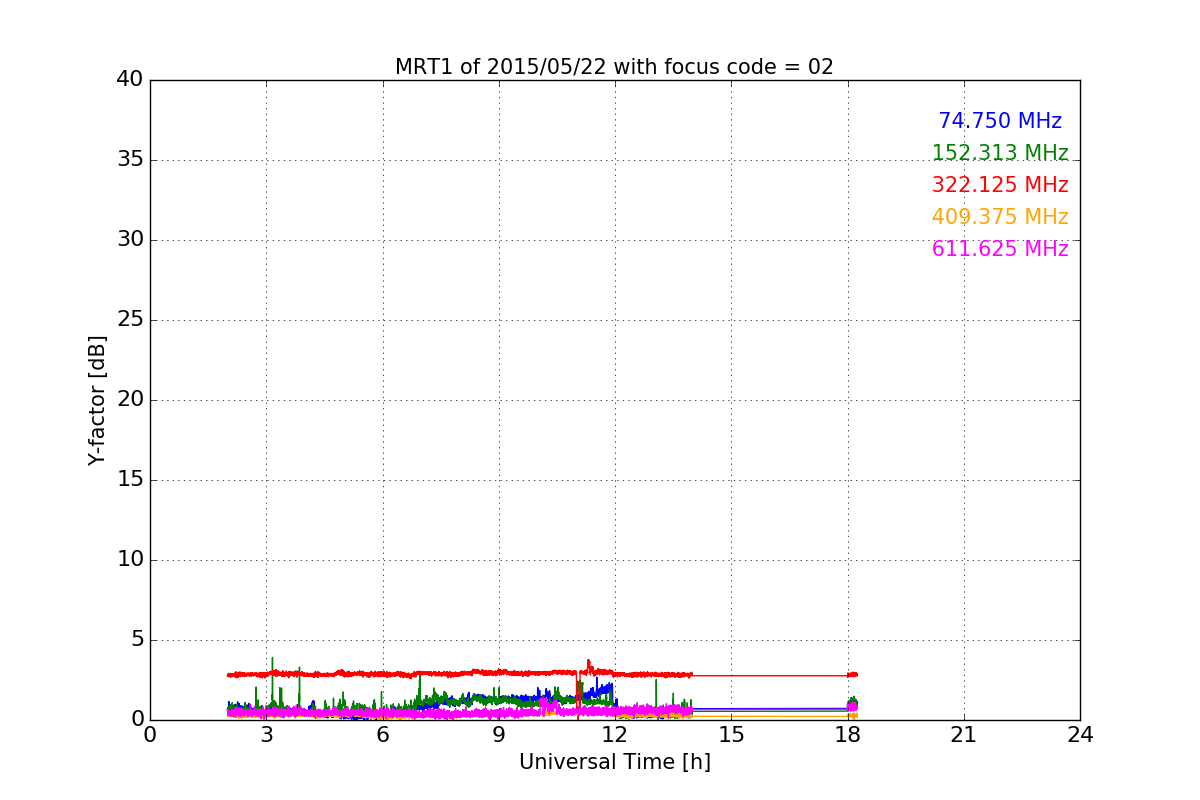Select the 74.750 MHz legend label

[1000, 121]
